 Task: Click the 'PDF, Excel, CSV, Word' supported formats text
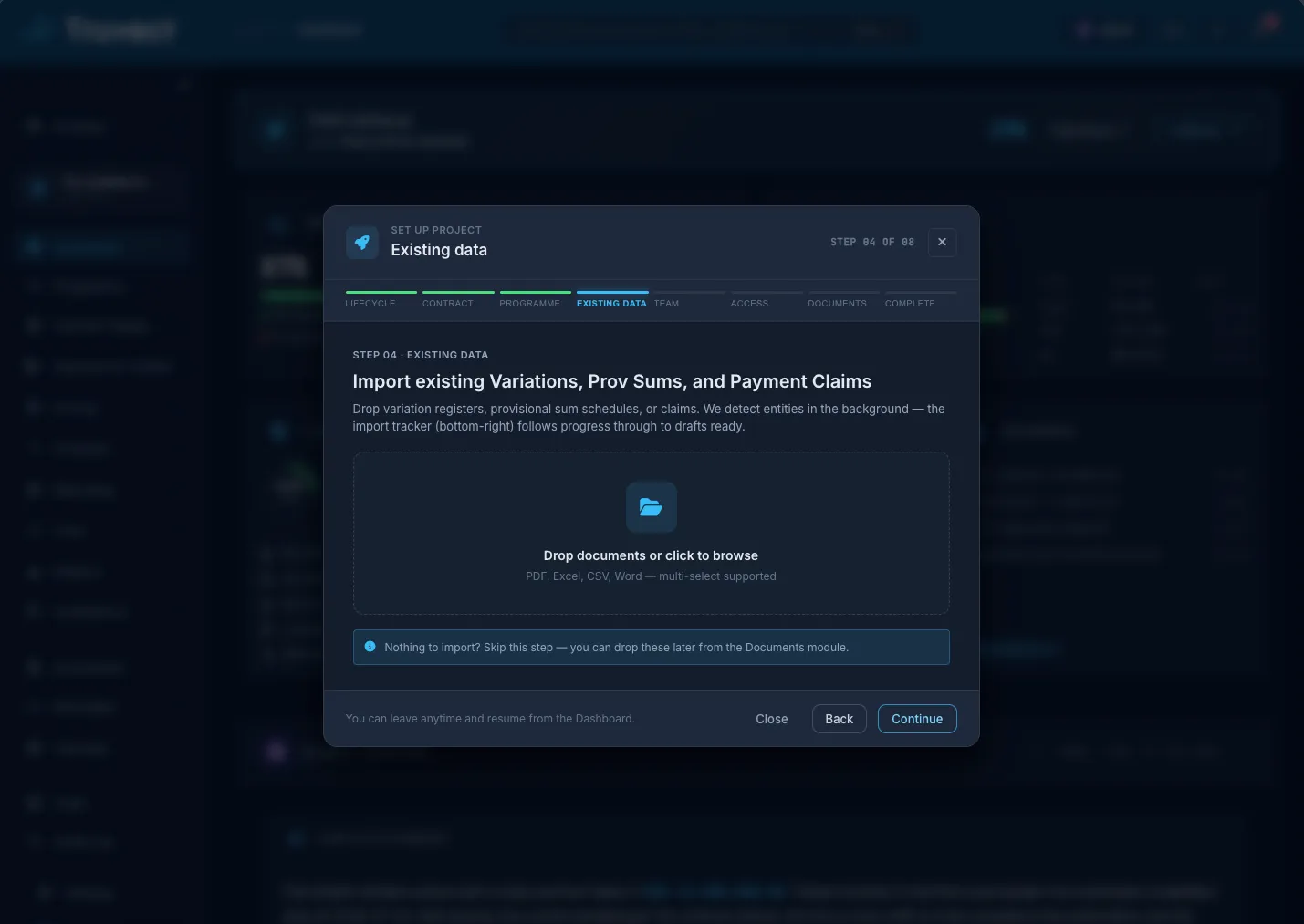click(x=651, y=576)
